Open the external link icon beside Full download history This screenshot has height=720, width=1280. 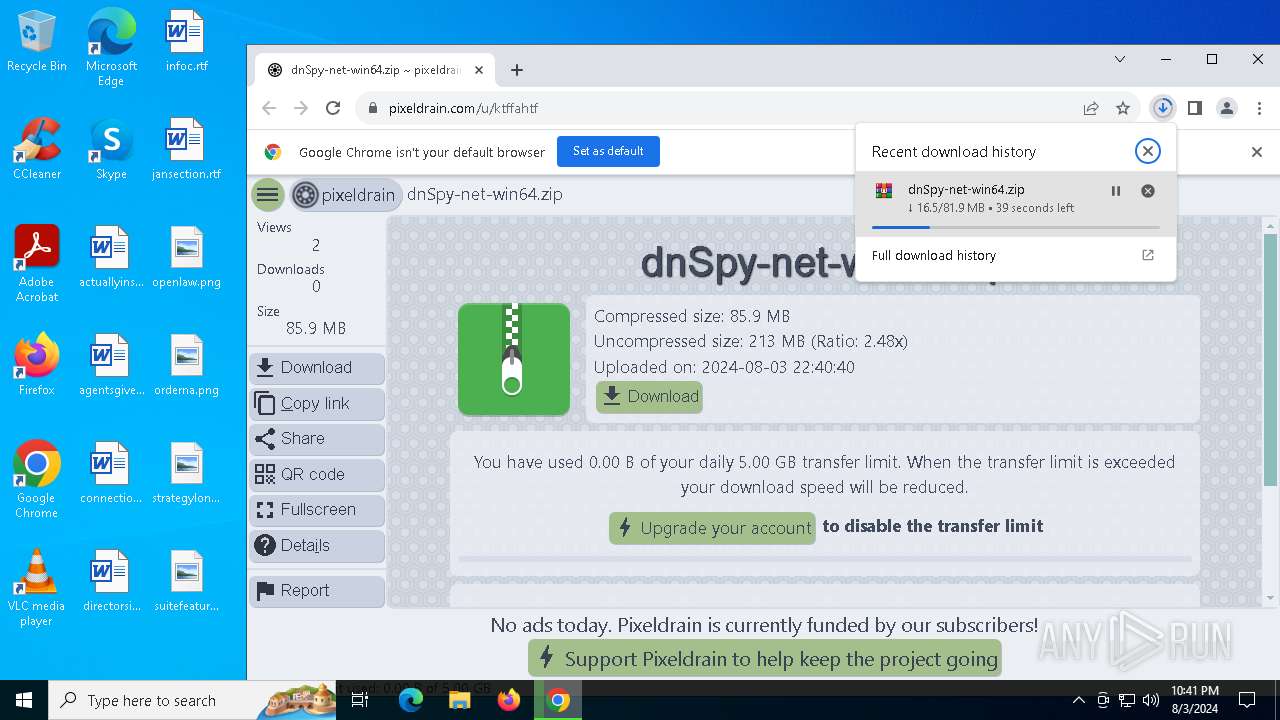[1148, 255]
